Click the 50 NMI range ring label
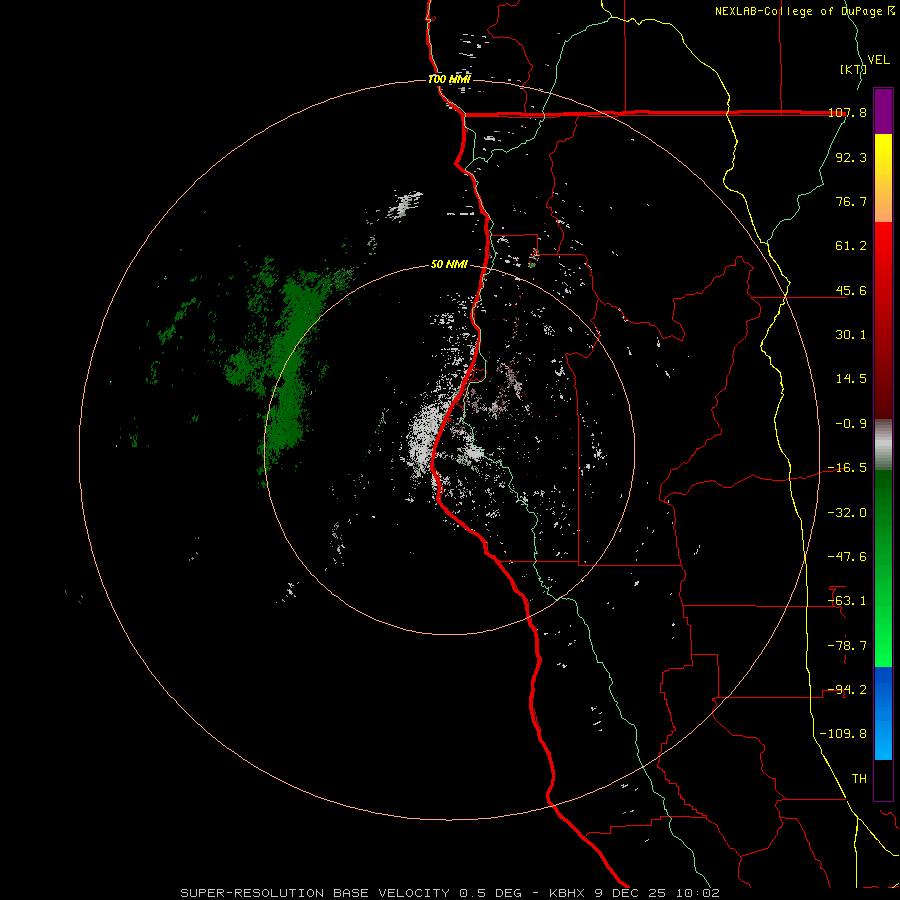900x900 pixels. (x=449, y=265)
